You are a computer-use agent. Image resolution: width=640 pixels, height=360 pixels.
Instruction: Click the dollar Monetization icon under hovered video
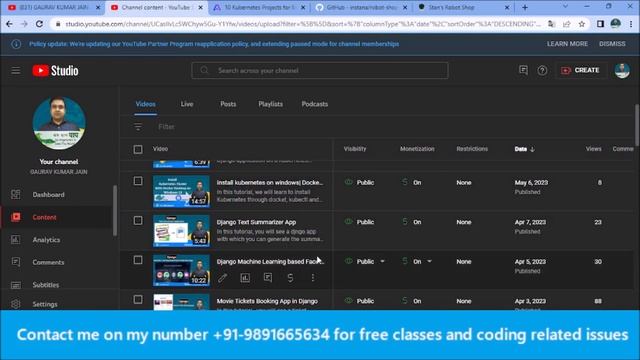tap(290, 278)
